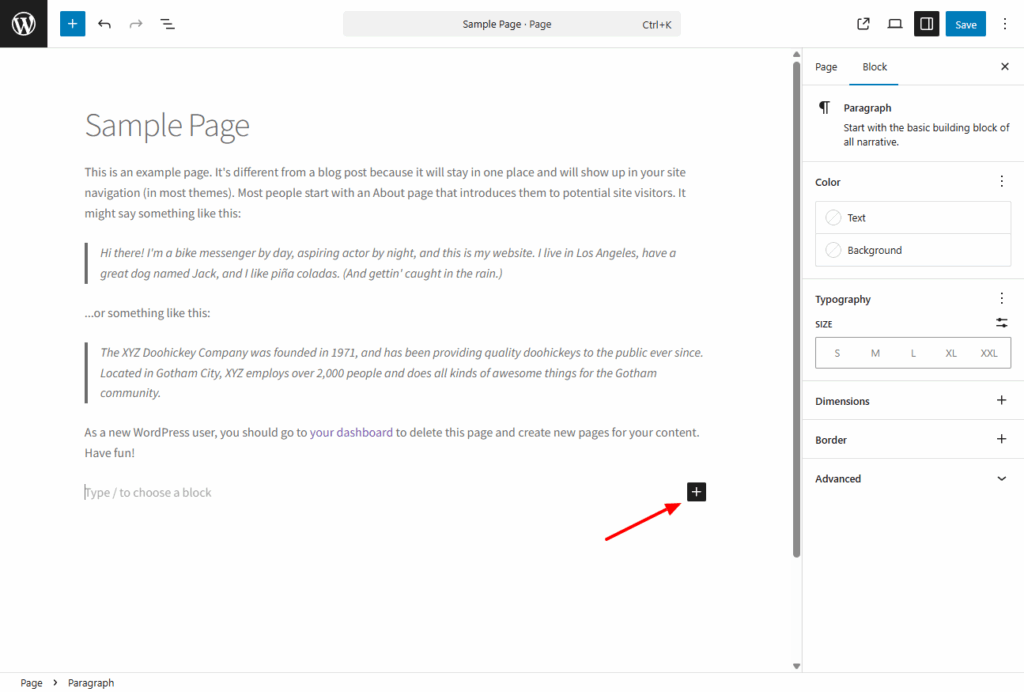Screen dimensions: 1024x692
Task: Toggle the Settings sidebar panel
Action: tap(927, 24)
